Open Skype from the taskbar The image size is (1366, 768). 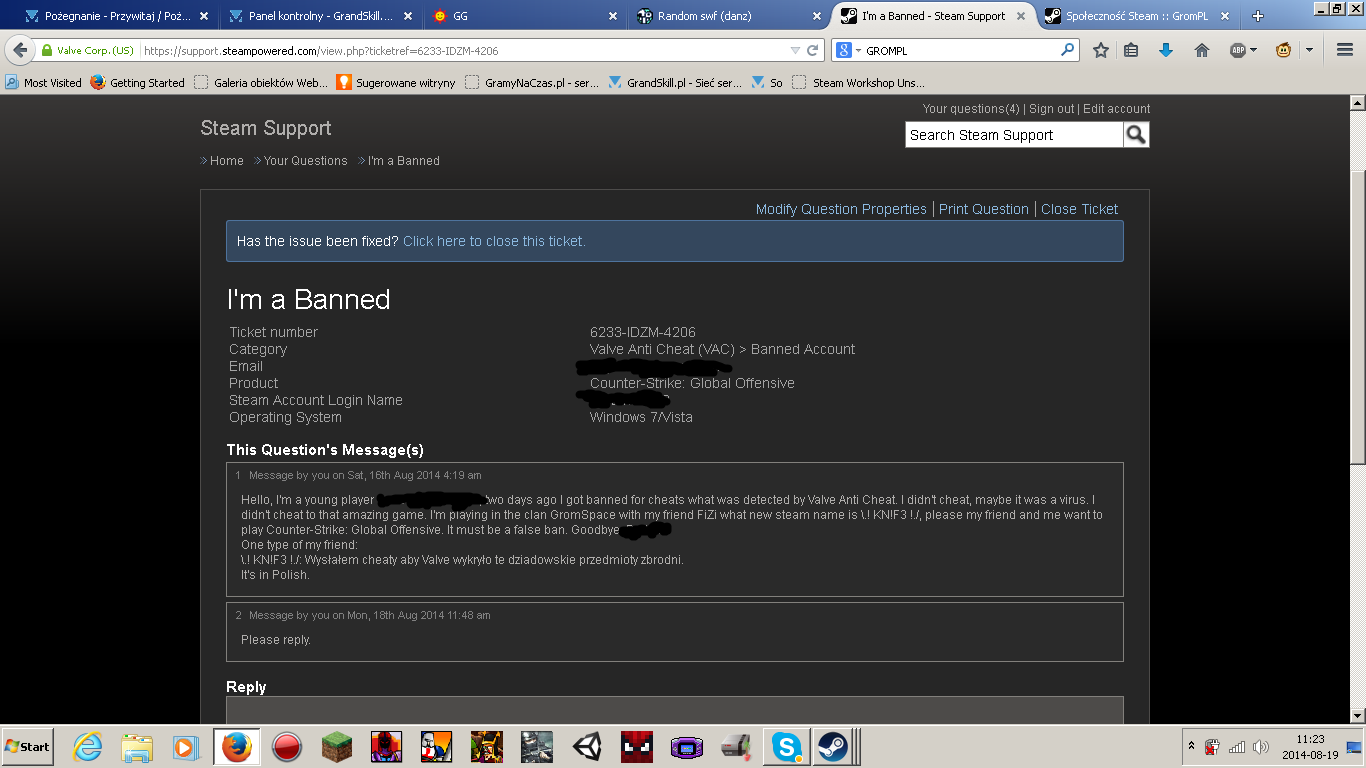787,746
